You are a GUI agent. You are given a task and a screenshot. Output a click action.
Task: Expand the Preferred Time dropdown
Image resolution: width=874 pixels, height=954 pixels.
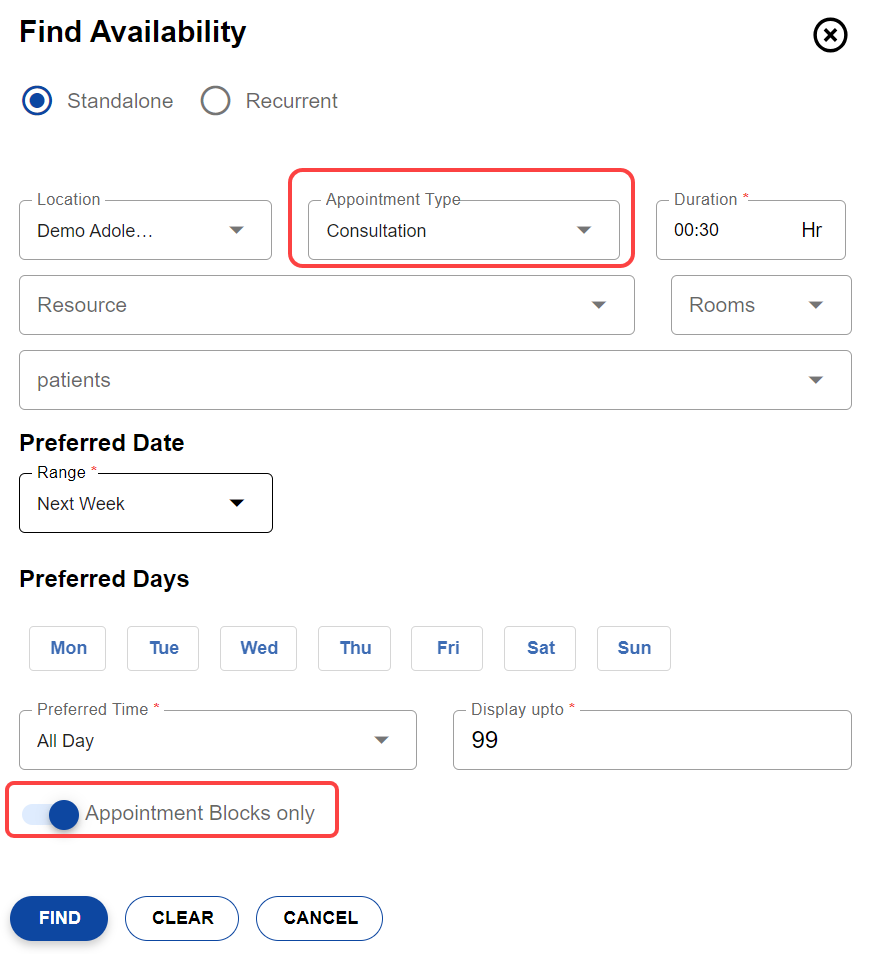pos(217,740)
